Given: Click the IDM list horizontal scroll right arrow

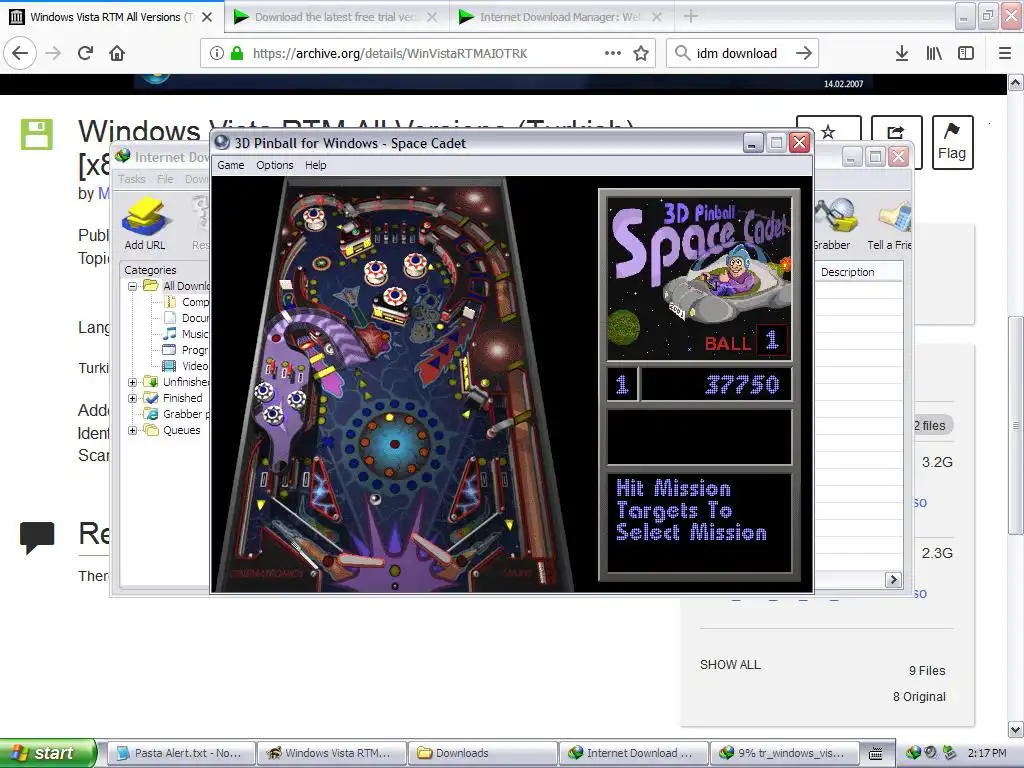Looking at the screenshot, I should [x=893, y=579].
